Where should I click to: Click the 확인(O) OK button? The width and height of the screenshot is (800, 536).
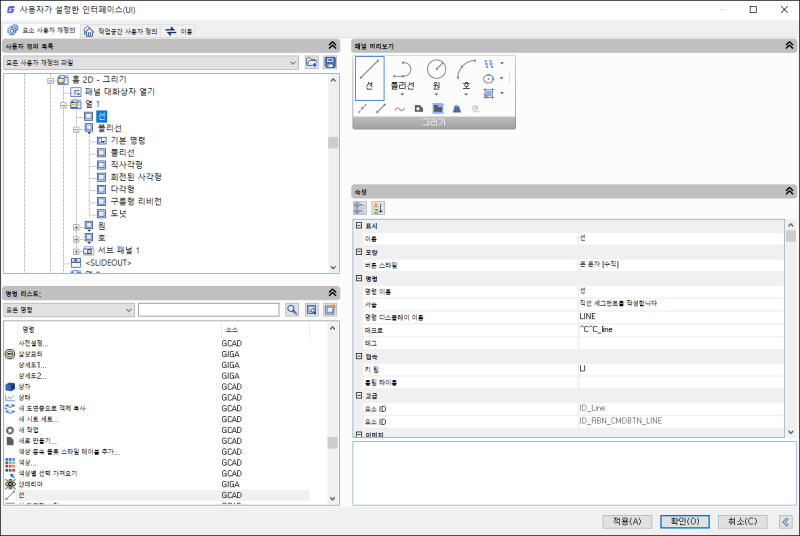[x=685, y=521]
